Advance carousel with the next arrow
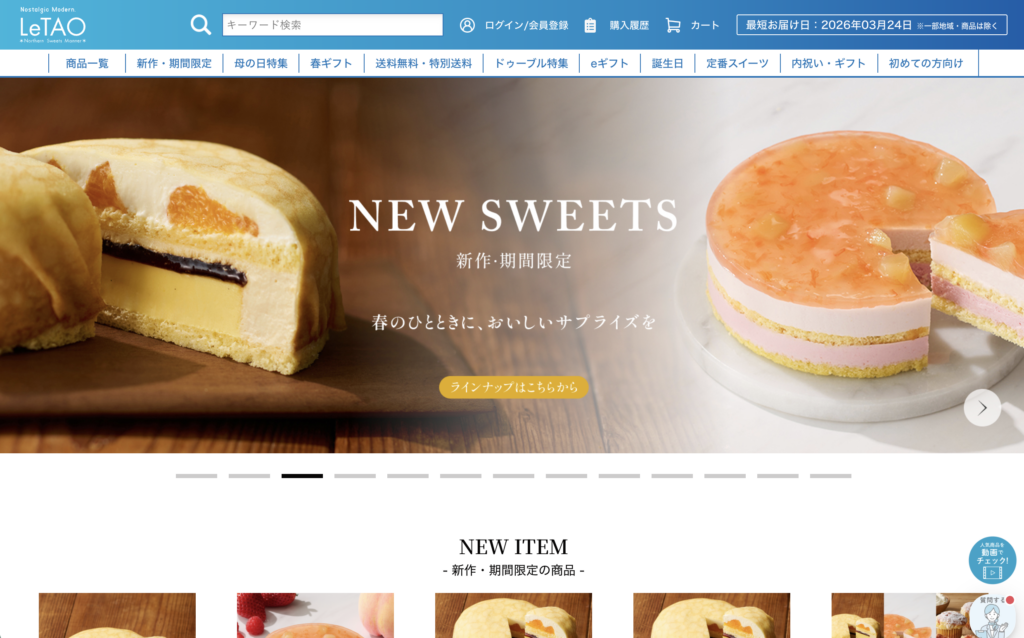 click(982, 407)
